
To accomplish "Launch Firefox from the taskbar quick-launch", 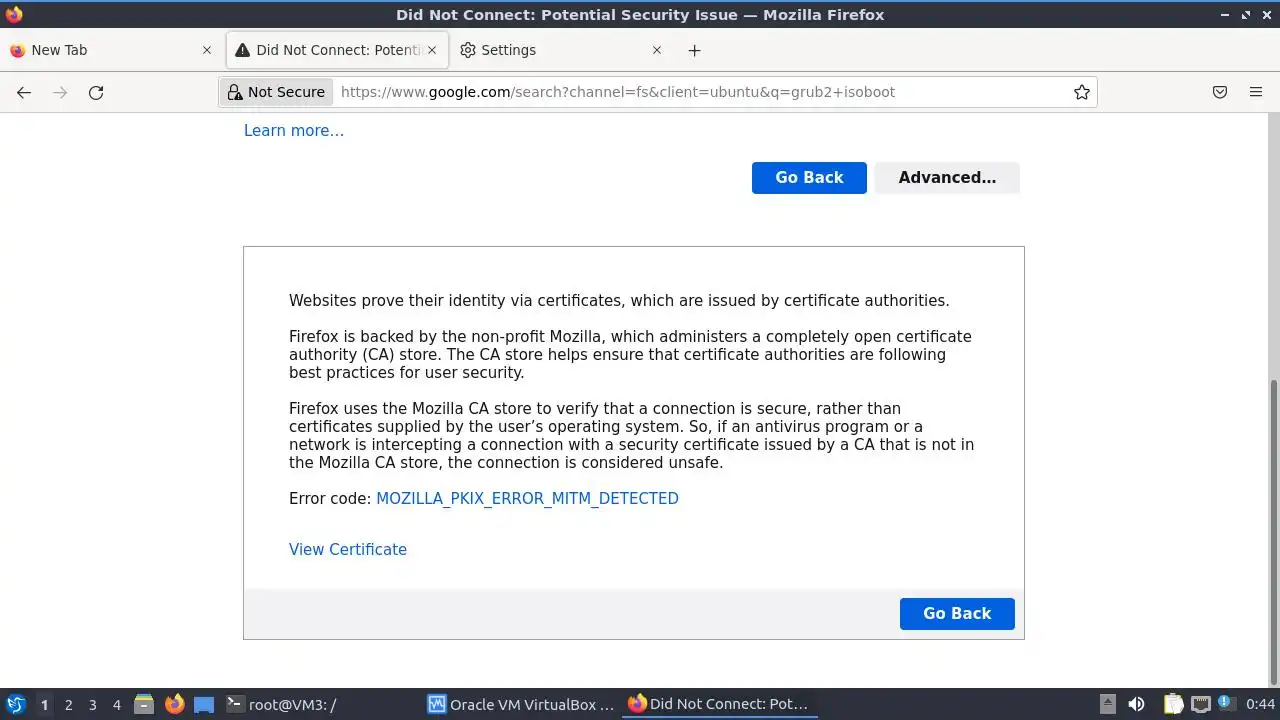I will pos(175,704).
